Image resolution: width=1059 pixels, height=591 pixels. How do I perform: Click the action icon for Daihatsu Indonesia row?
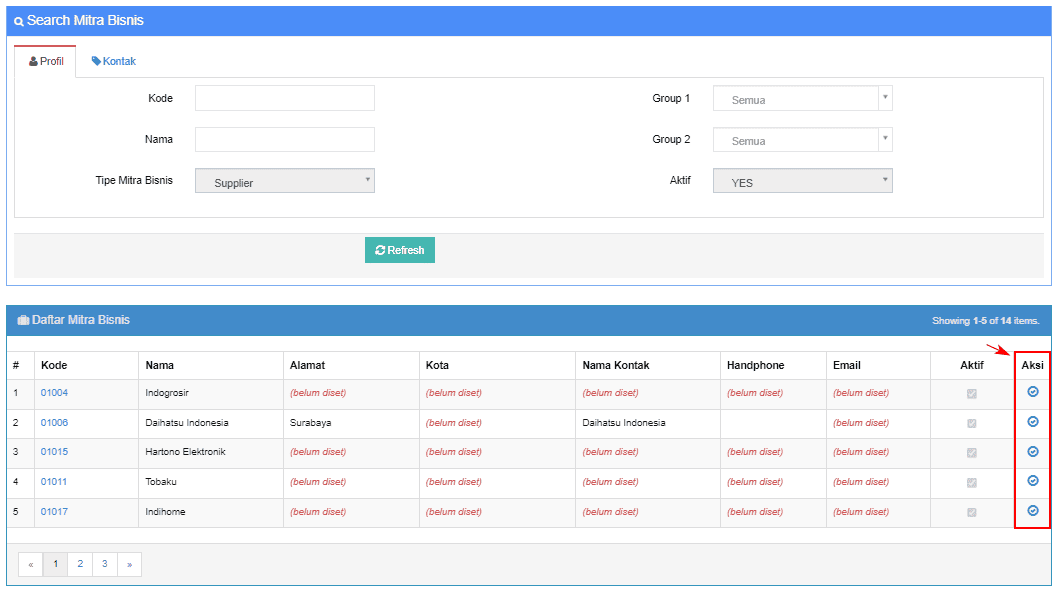pos(1033,422)
